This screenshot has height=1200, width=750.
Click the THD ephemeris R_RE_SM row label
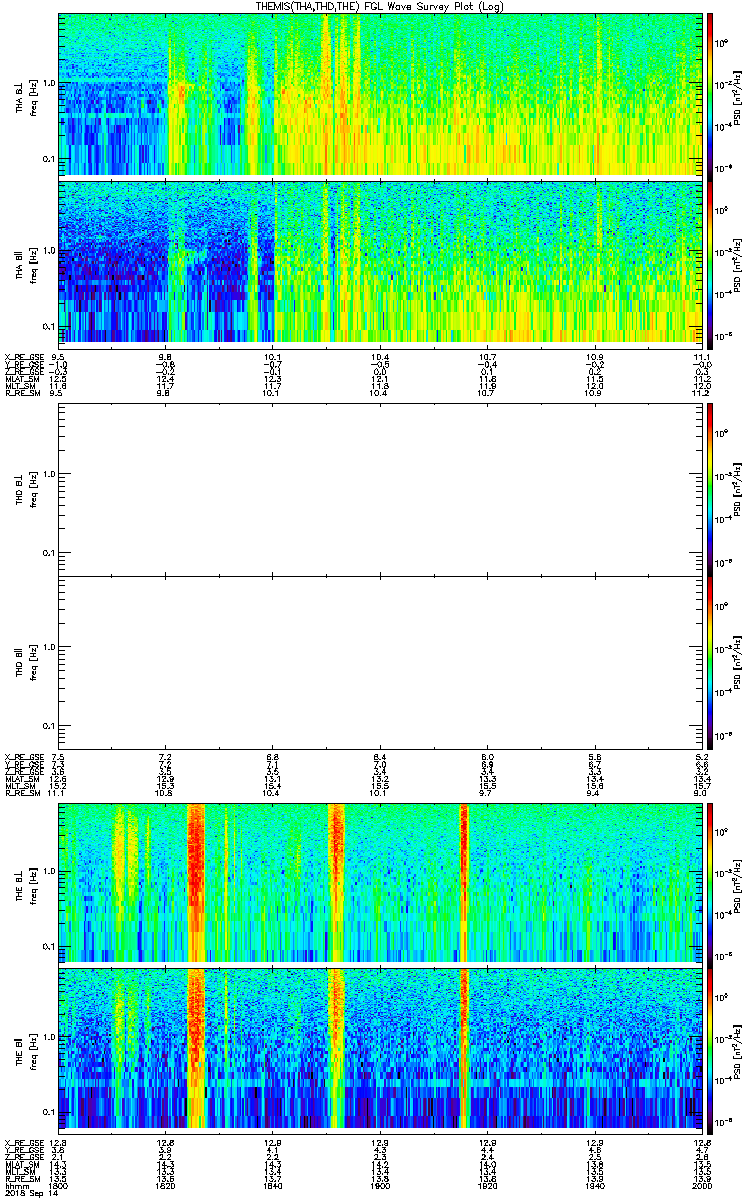pyautogui.click(x=22, y=792)
